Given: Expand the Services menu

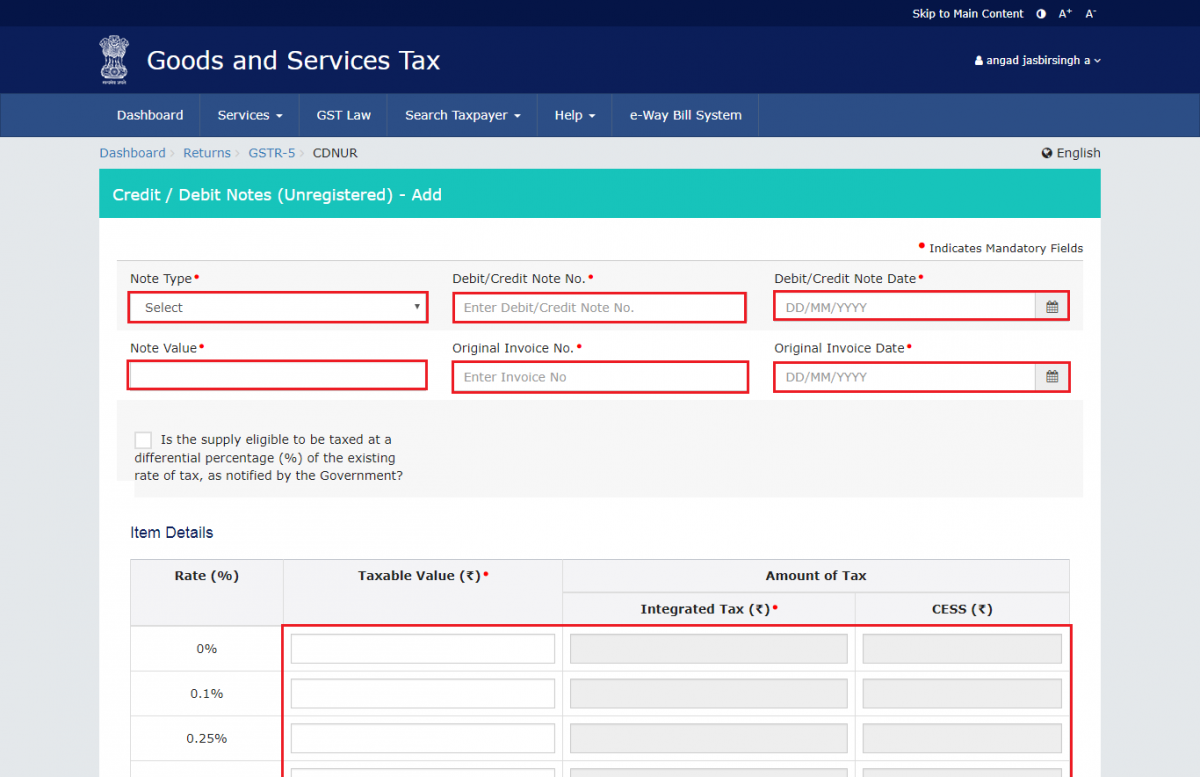Looking at the screenshot, I should coord(248,115).
